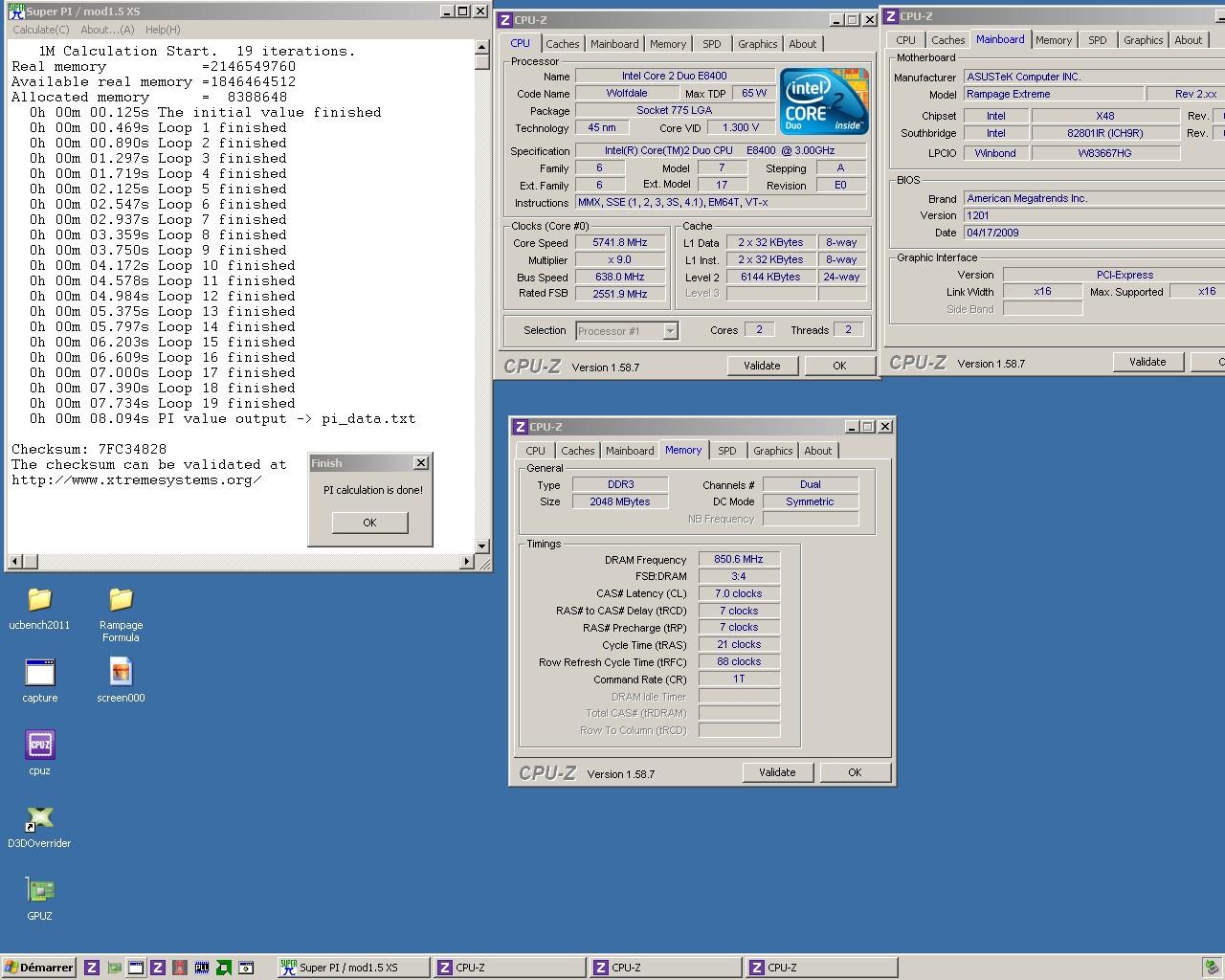Switch to About tab in Processor CPU-Z window

click(803, 44)
